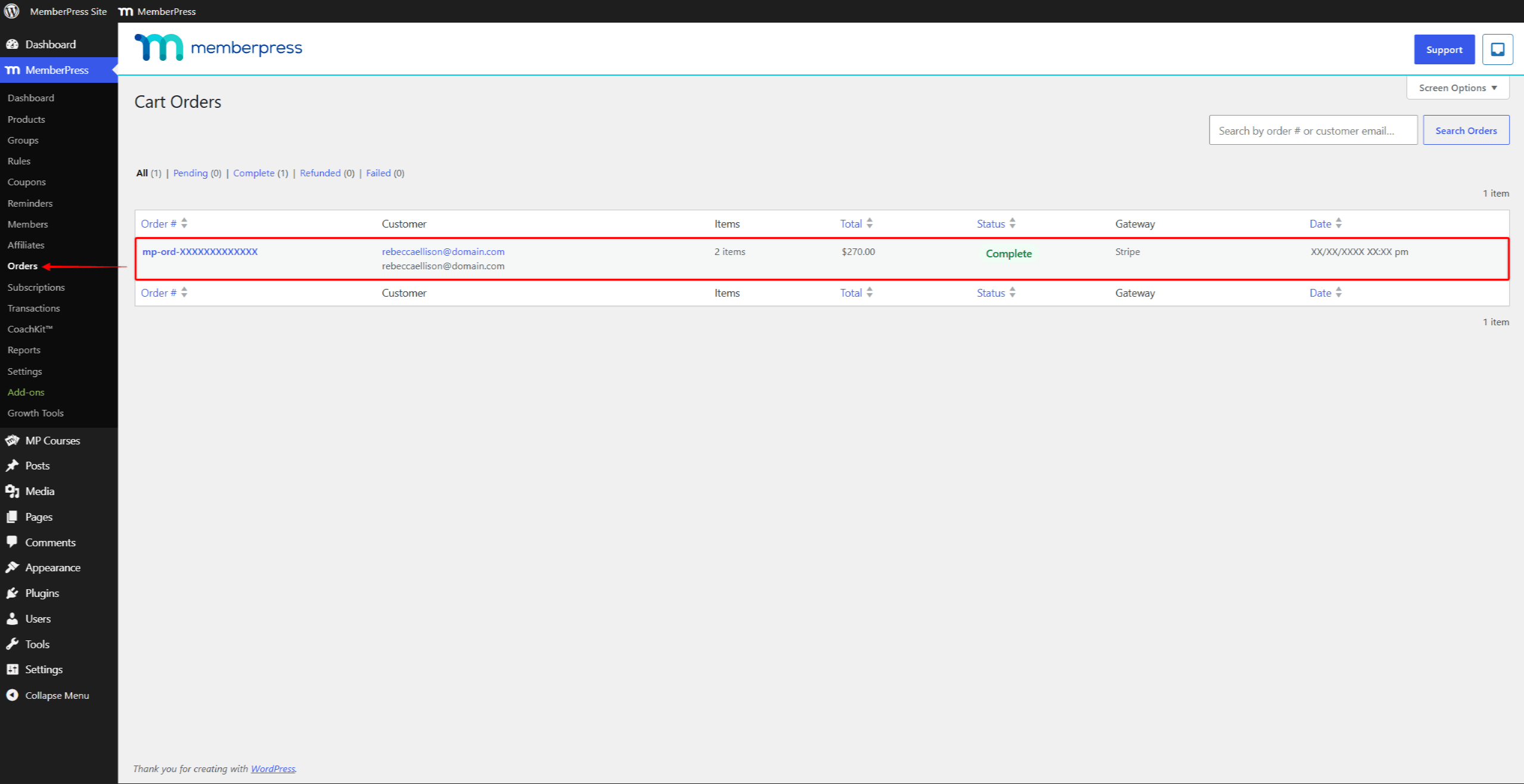Screen dimensions: 1524x784
Task: Sort by Status arrows in bottom footer row
Action: coord(1012,293)
